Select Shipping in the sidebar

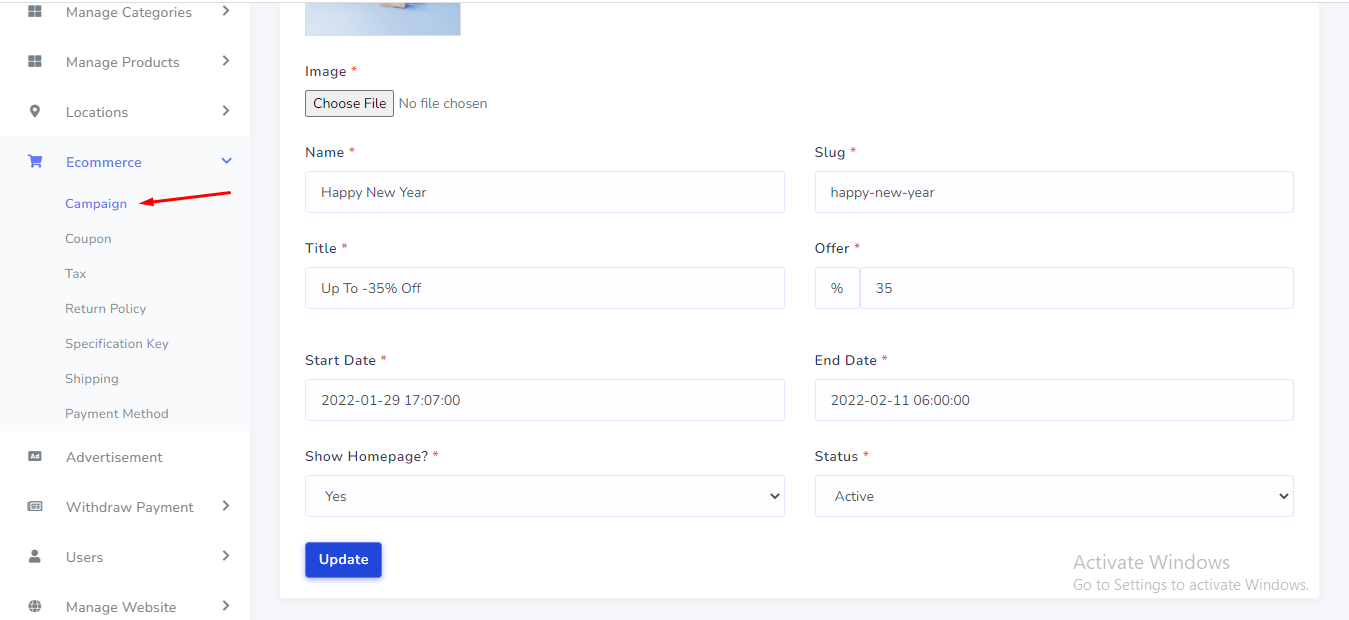click(x=91, y=379)
